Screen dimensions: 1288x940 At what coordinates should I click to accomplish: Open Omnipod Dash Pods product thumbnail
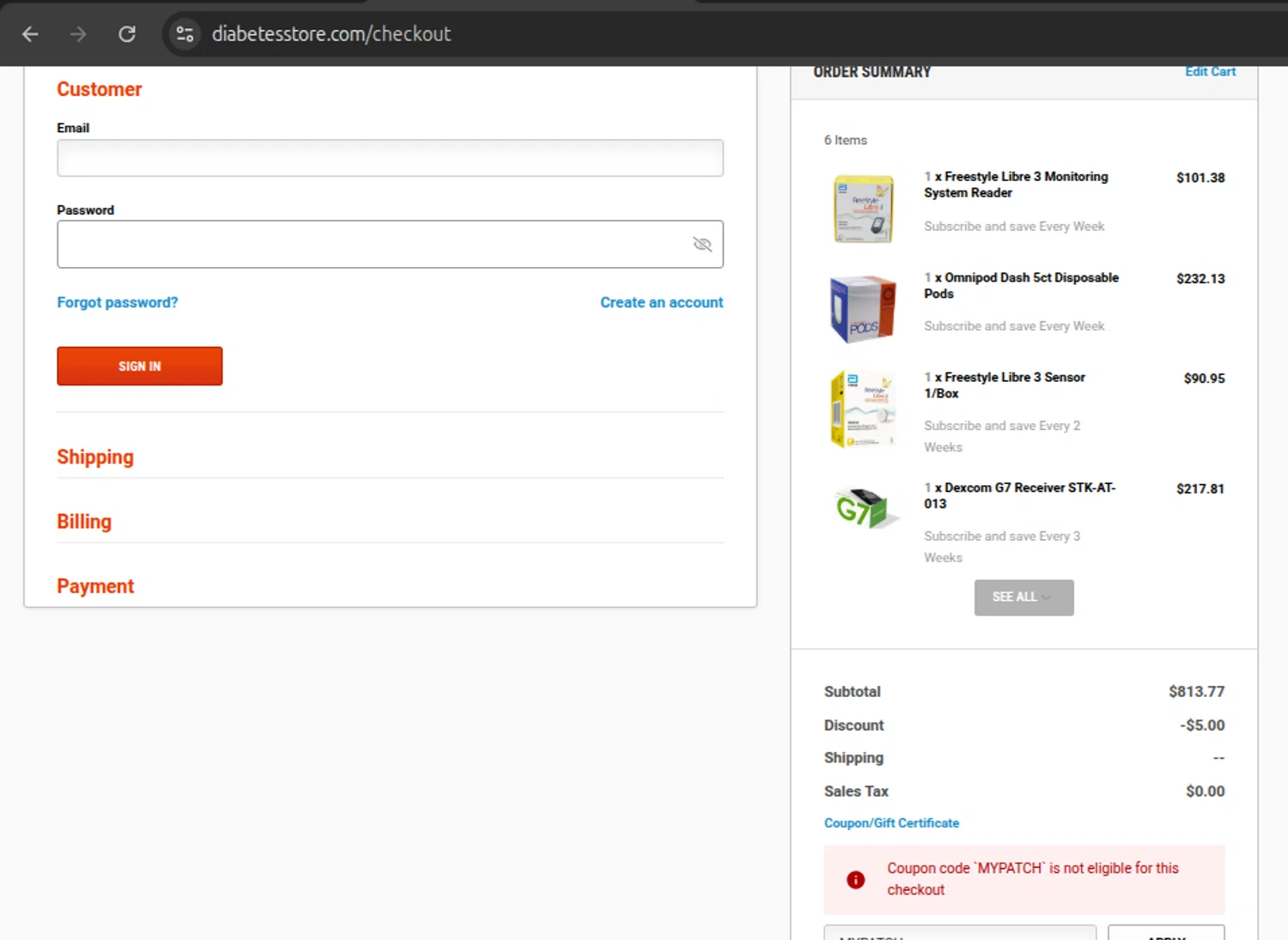point(864,309)
